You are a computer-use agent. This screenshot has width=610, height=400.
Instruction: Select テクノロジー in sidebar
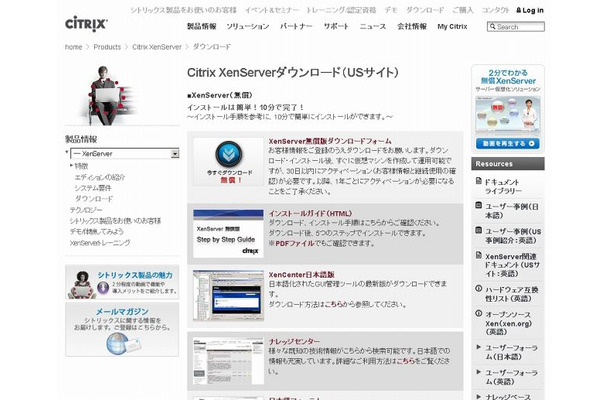pos(86,210)
